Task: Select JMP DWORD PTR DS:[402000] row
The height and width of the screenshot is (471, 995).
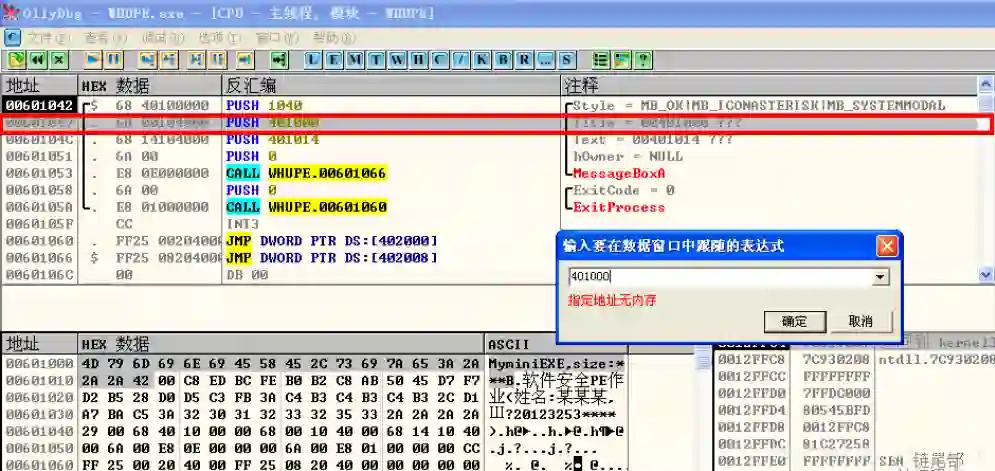Action: point(332,241)
